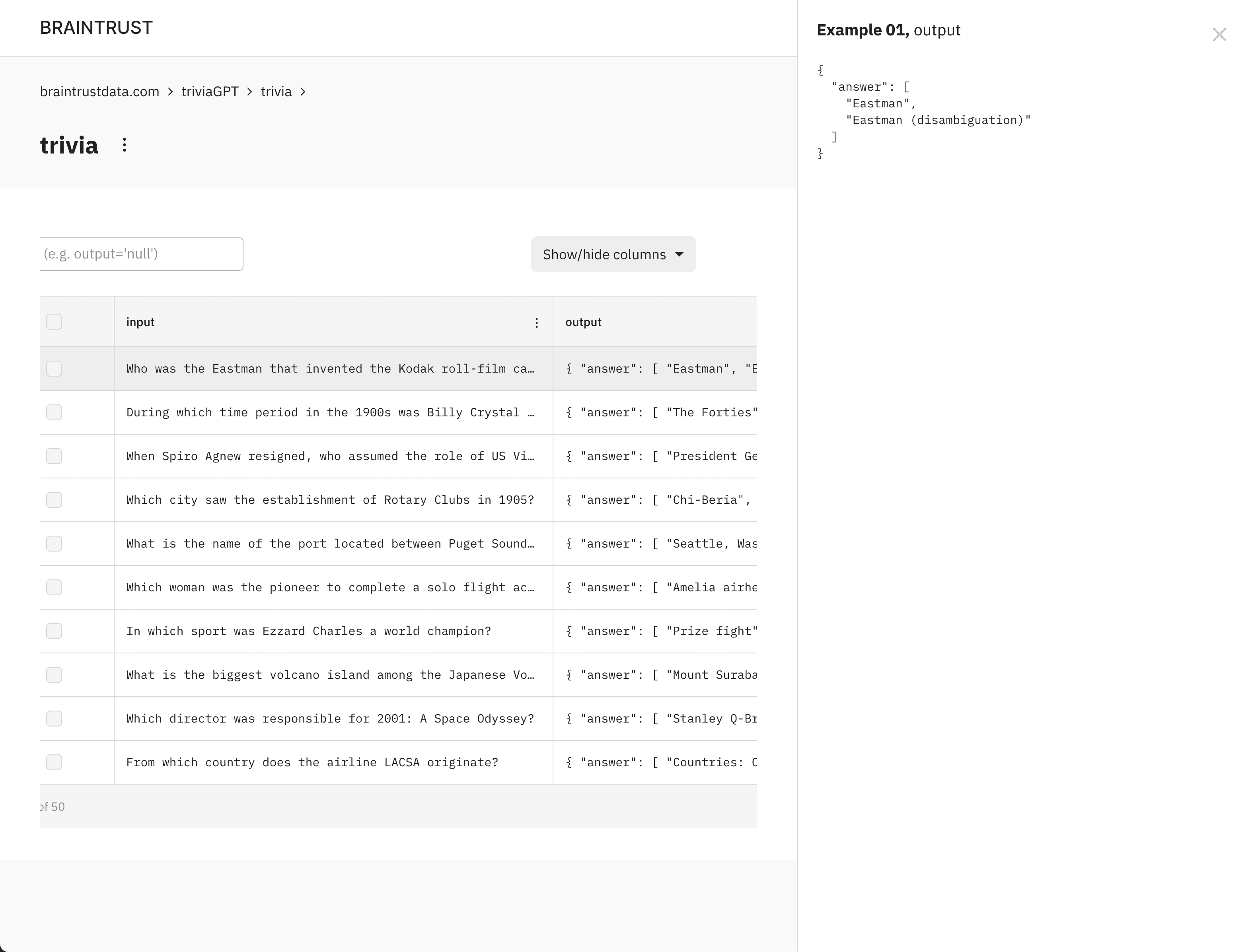Navigate to braintrustdata.com breadcrumb
Screen dimensions: 1258x952
coord(99,91)
